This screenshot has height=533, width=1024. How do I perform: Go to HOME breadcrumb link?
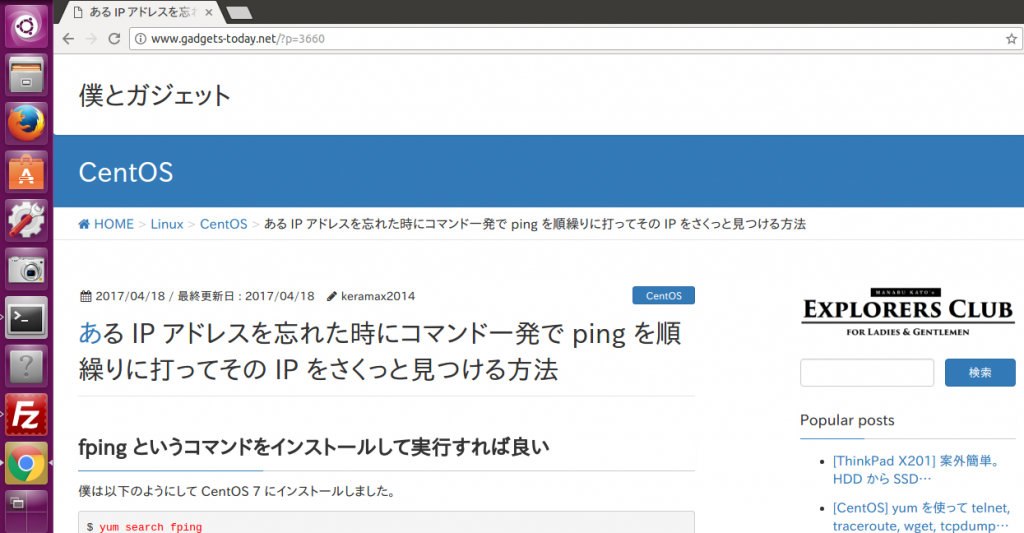coord(106,224)
